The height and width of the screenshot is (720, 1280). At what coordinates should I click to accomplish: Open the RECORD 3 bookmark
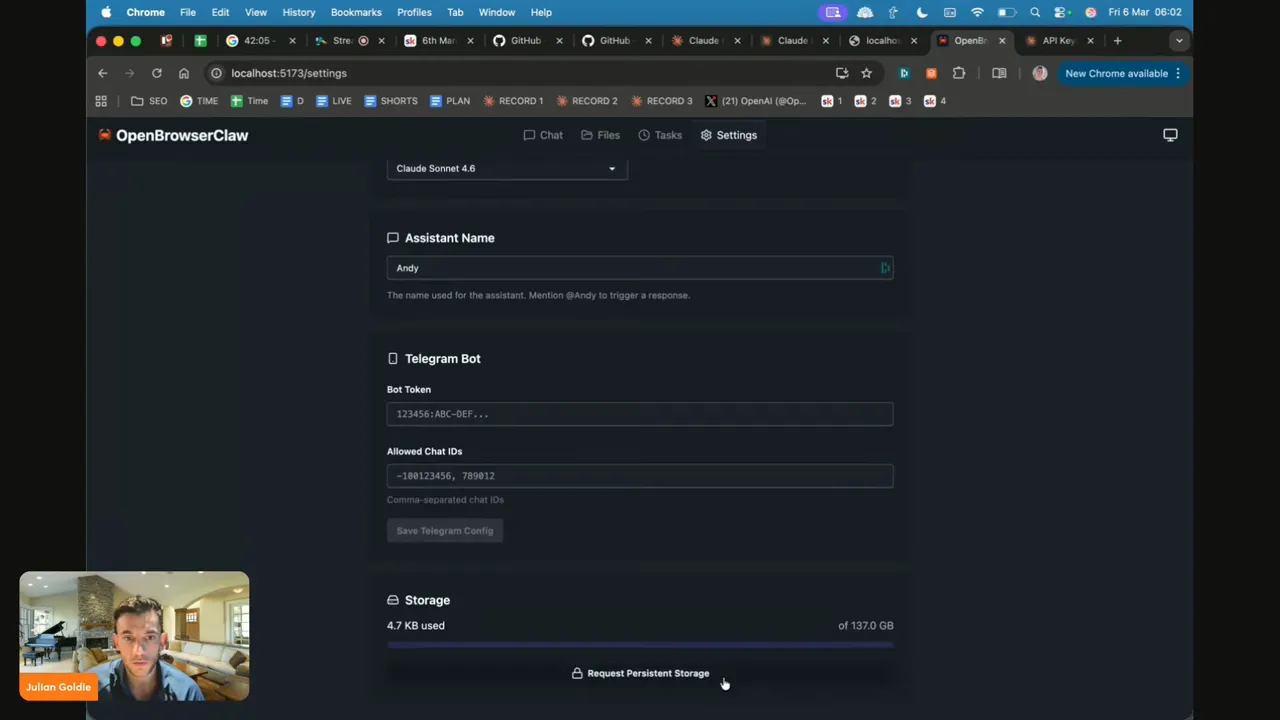[661, 101]
